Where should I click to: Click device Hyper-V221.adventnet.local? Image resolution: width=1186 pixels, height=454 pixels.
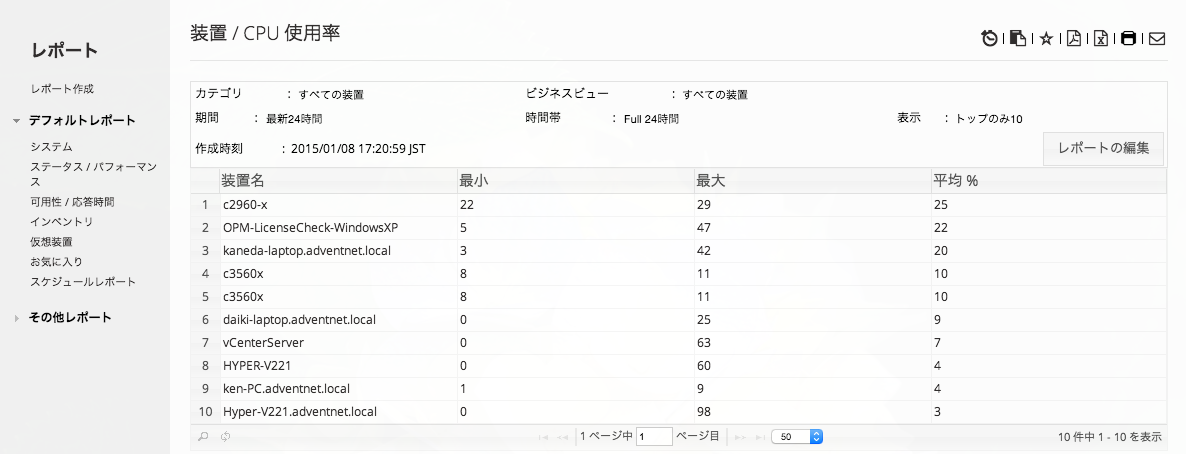pos(300,412)
